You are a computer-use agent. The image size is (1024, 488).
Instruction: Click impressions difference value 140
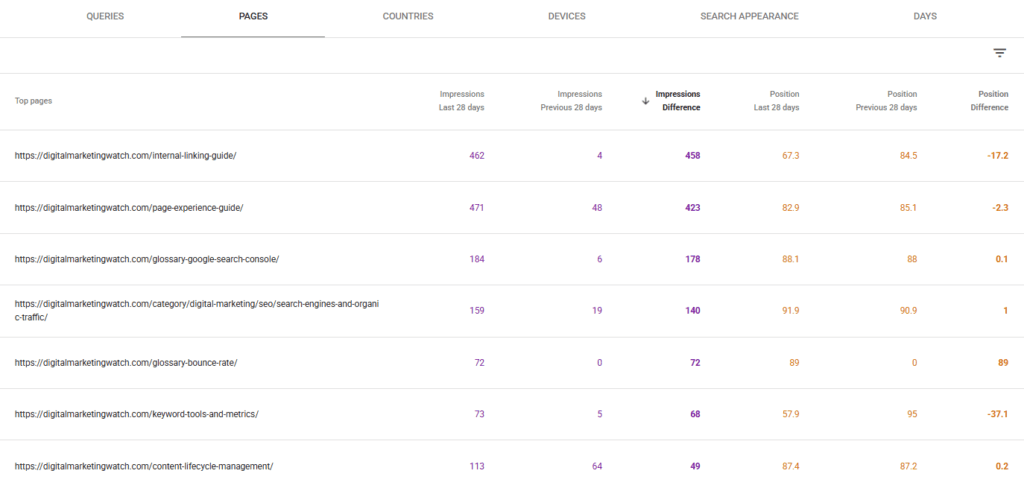click(693, 311)
